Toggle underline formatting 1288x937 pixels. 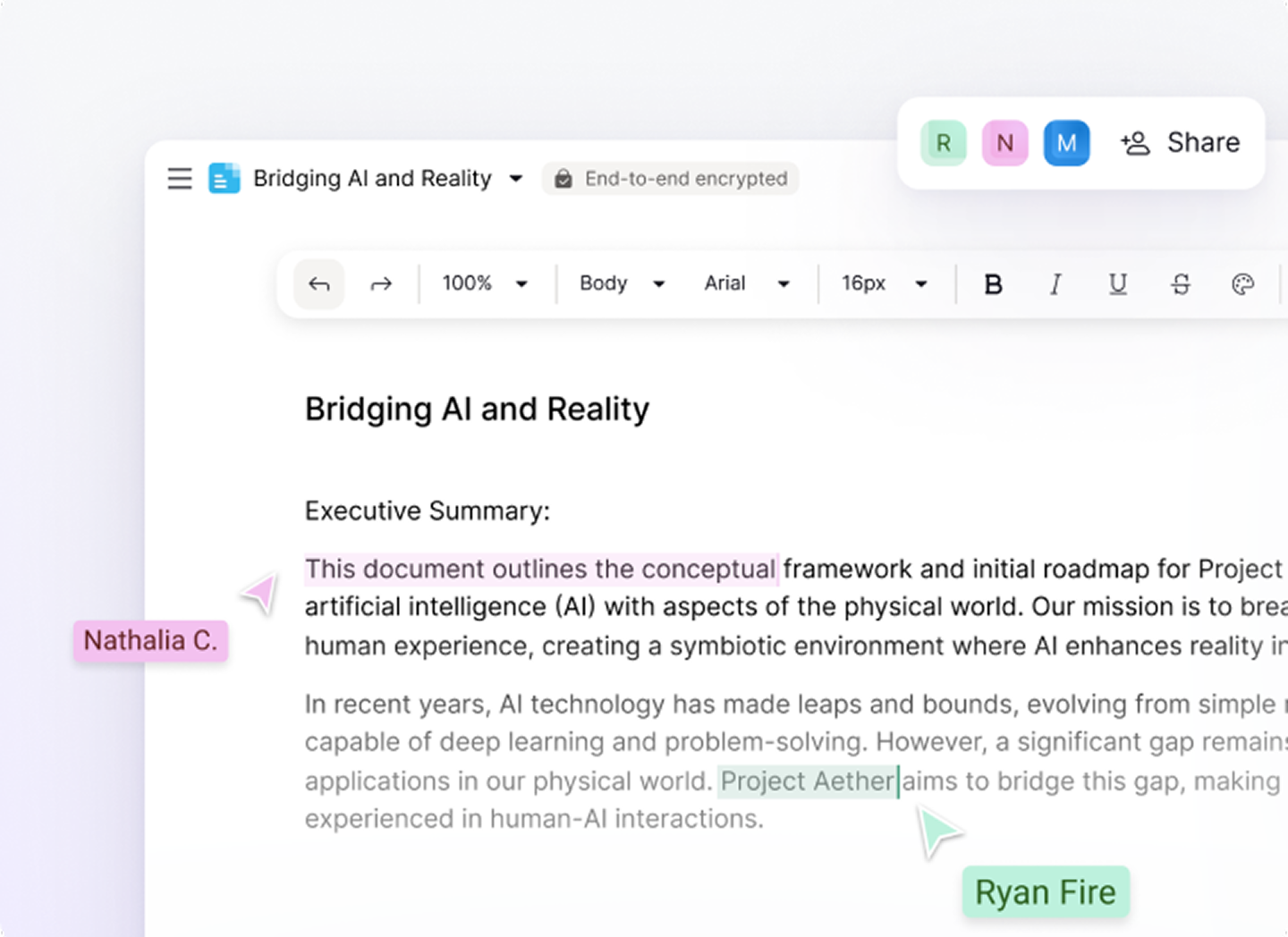tap(1118, 284)
